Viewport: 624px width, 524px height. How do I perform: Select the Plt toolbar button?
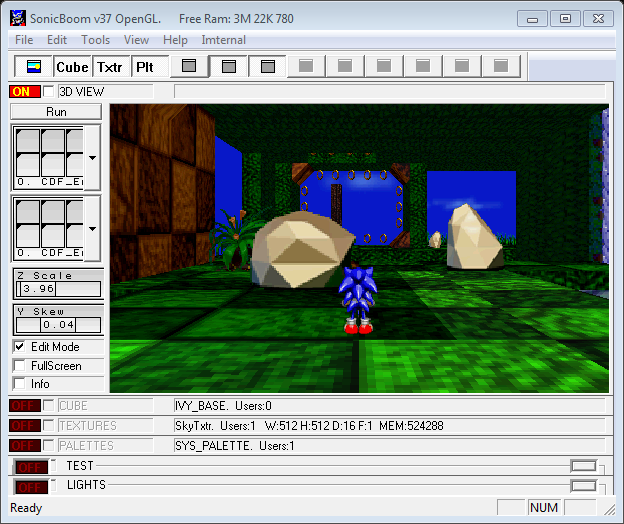(145, 67)
